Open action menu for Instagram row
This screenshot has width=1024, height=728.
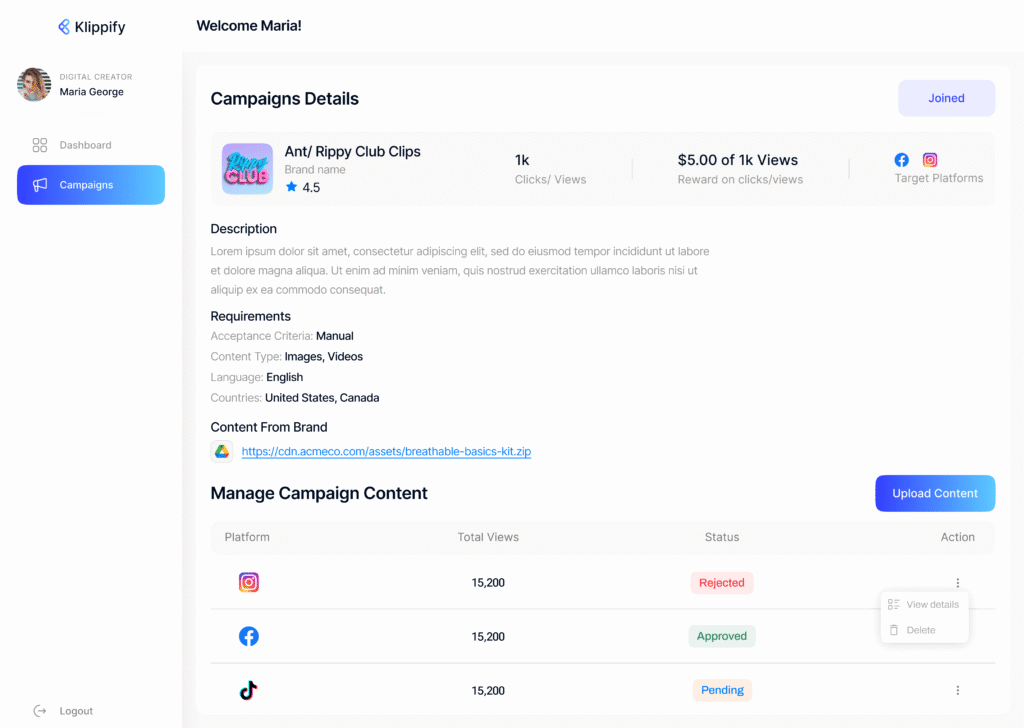957,583
